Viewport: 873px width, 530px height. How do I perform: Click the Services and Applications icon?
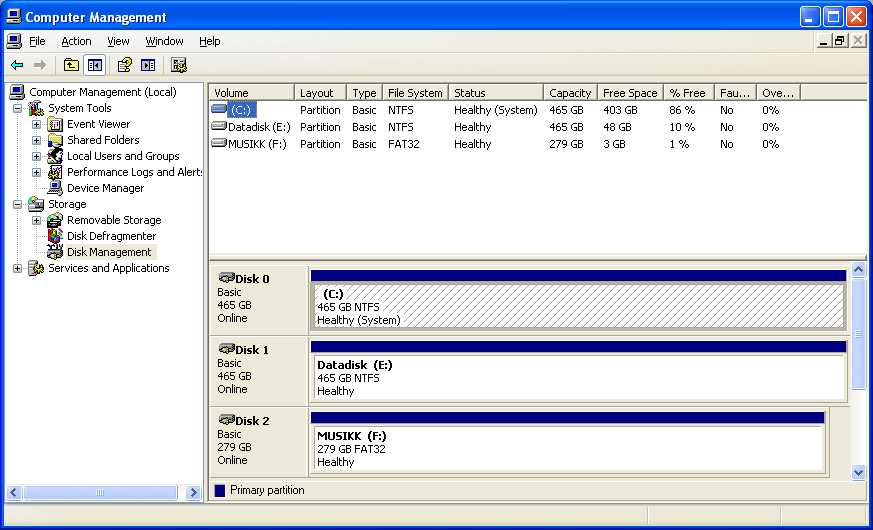[x=36, y=268]
